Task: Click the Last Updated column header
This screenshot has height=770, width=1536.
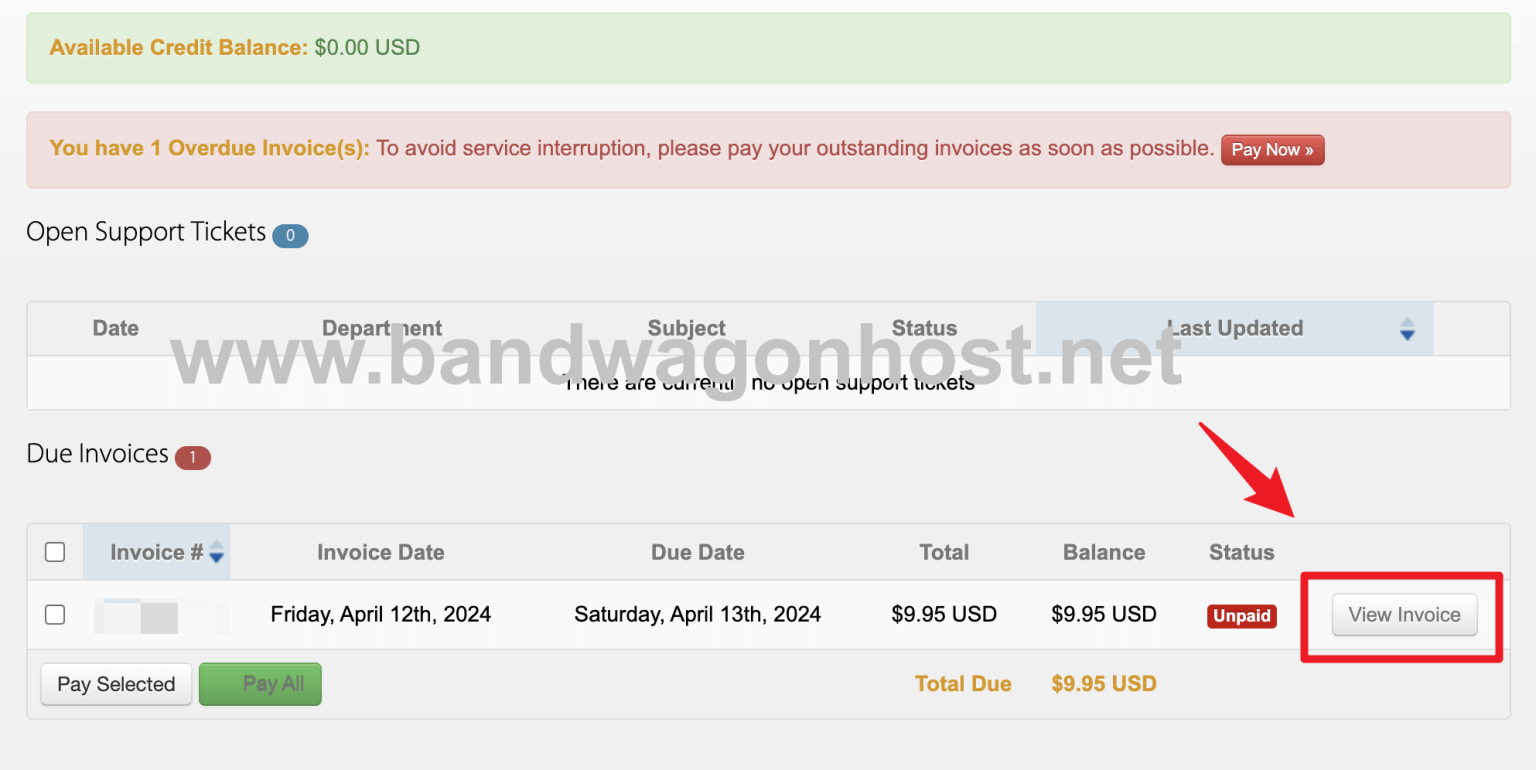Action: [1234, 328]
